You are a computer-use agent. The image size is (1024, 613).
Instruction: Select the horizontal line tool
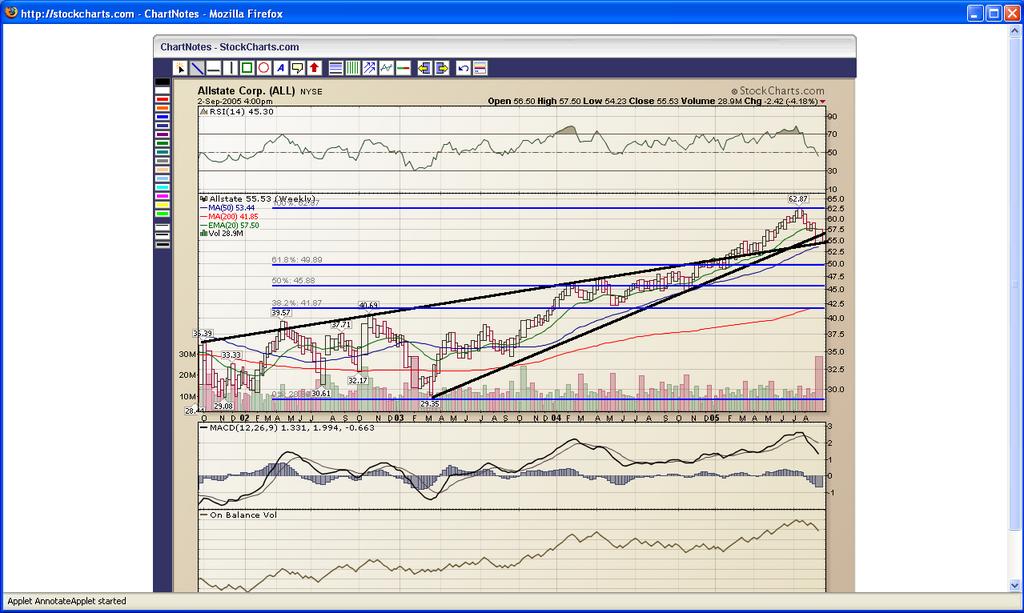click(214, 68)
